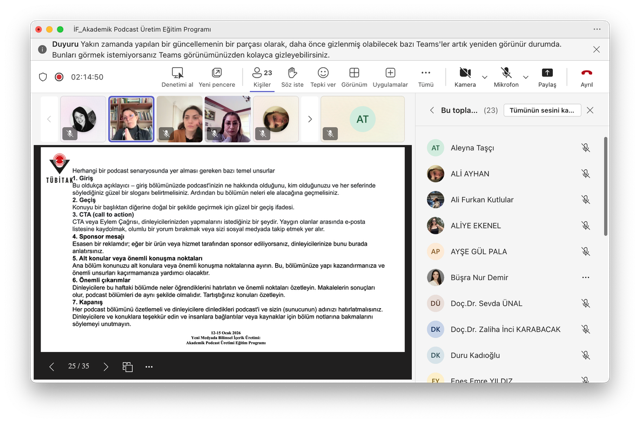Expand the Mikrofon options dropdown arrow
This screenshot has width=640, height=423.
coord(526,77)
